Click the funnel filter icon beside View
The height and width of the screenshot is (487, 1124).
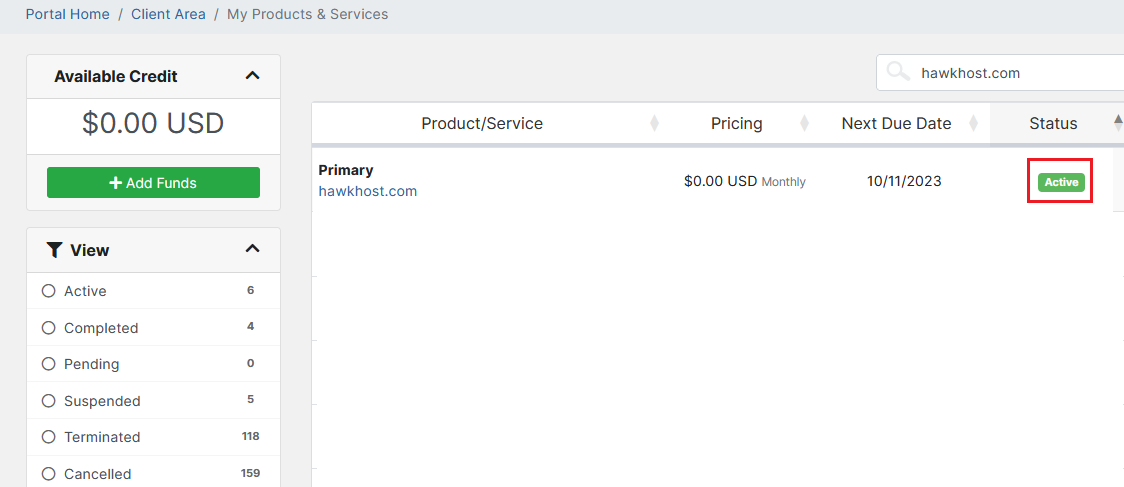(55, 250)
